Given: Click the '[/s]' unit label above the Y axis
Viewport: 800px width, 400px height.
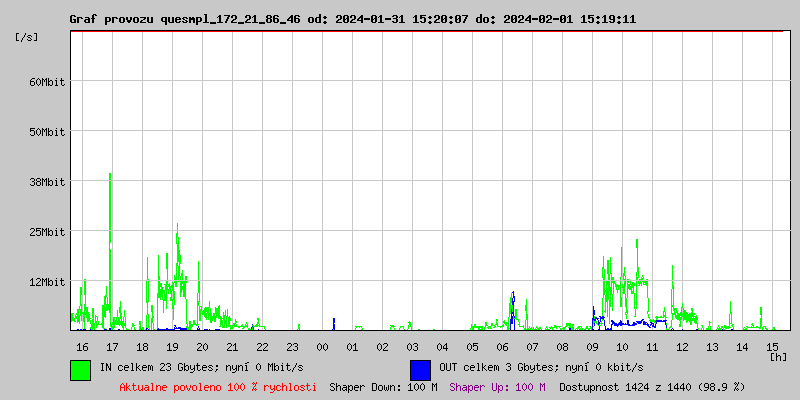Looking at the screenshot, I should pyautogui.click(x=27, y=37).
